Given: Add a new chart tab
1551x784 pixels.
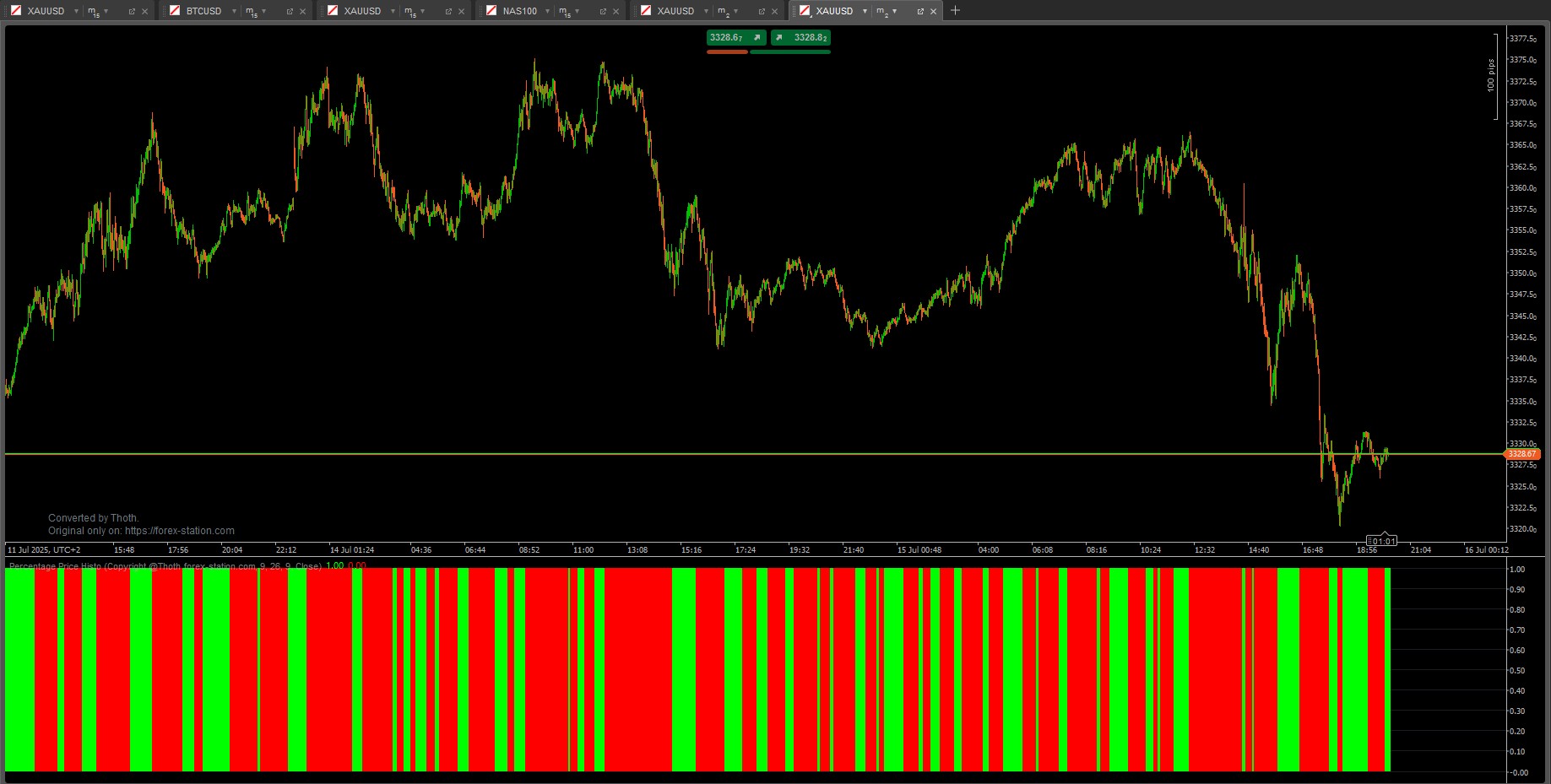Looking at the screenshot, I should point(955,11).
